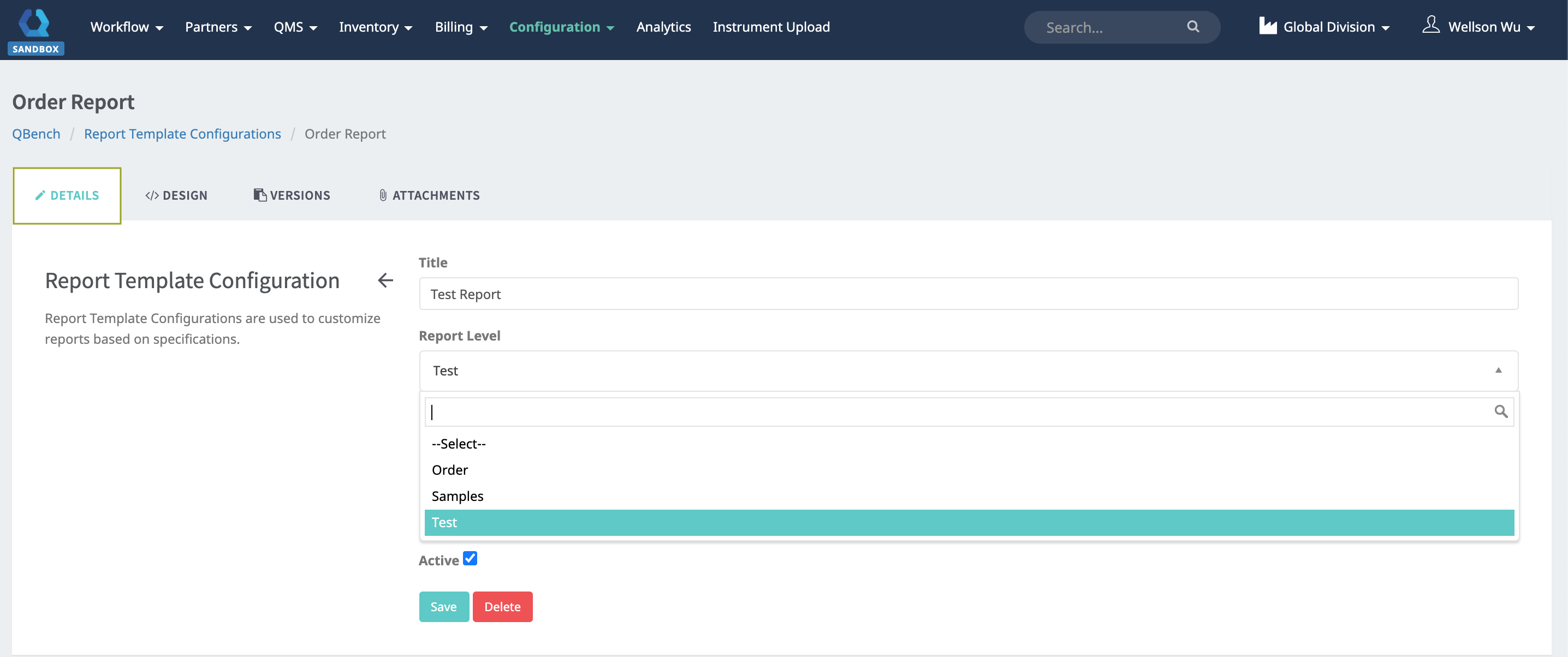The image size is (1568, 657).
Task: Uncheck the Active checkbox
Action: click(470, 558)
